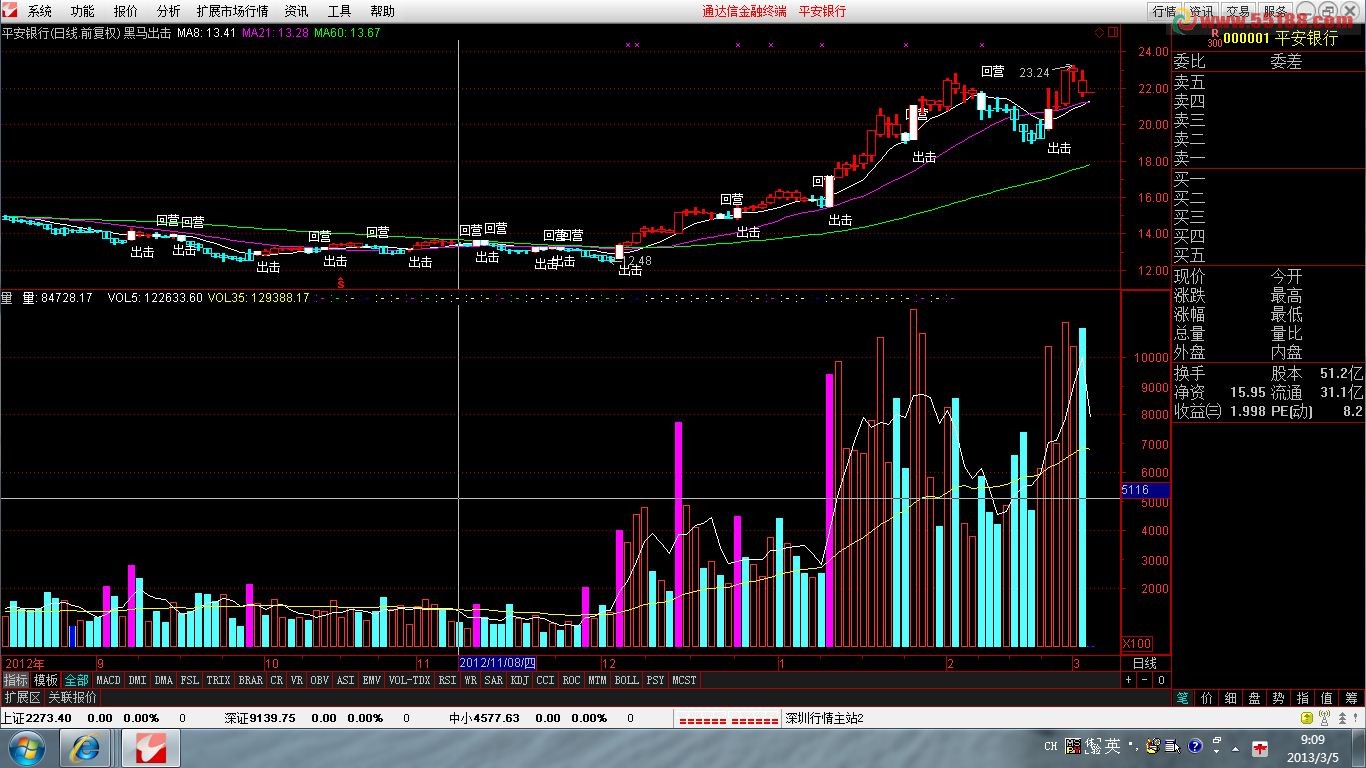Switch to the ASI indicator
The image size is (1366, 768).
(x=345, y=680)
